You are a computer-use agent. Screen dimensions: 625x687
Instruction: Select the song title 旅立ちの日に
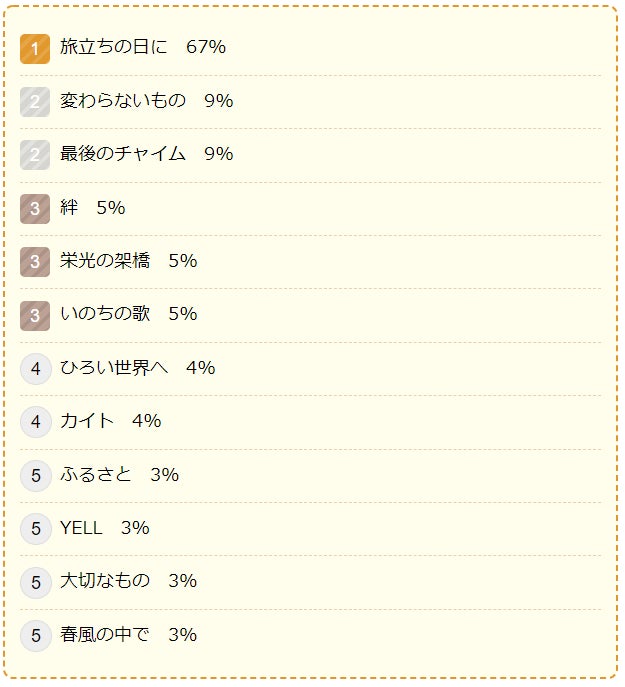coord(114,47)
